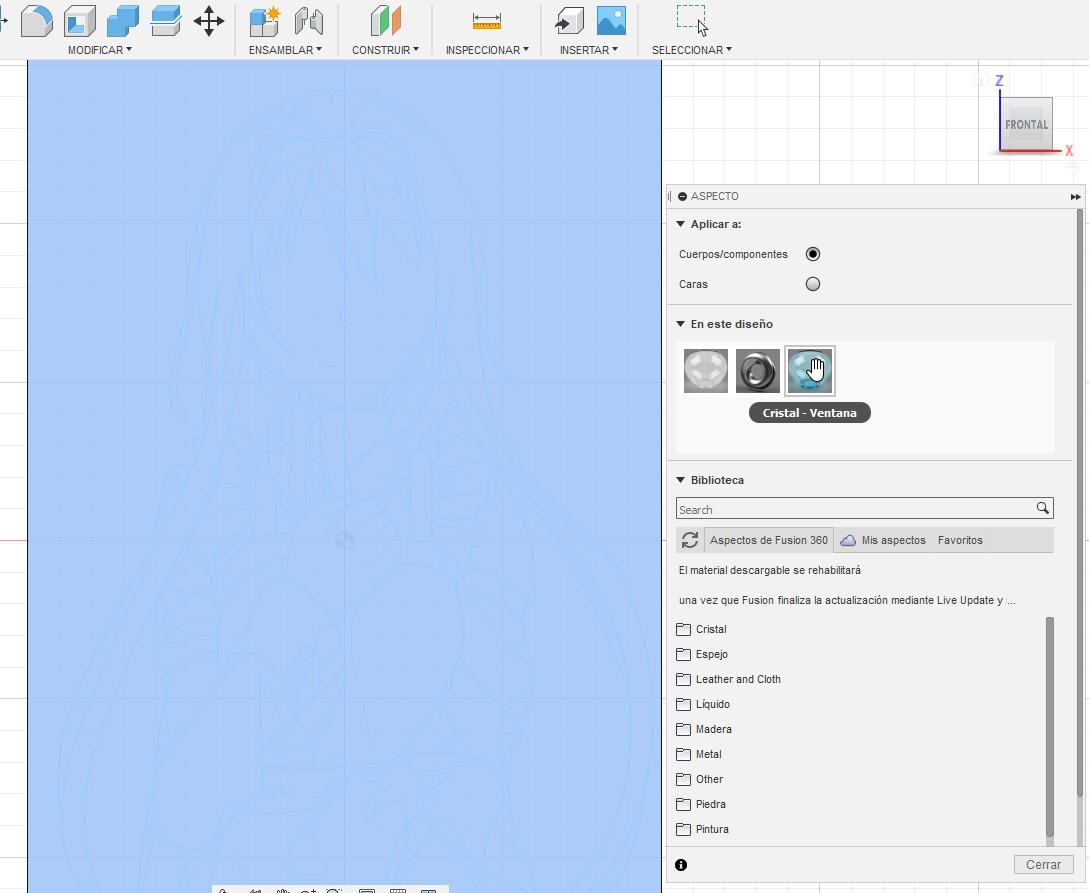Click the FRONTAL face of the ViewCube
Image resolution: width=1089 pixels, height=893 pixels.
[1026, 124]
